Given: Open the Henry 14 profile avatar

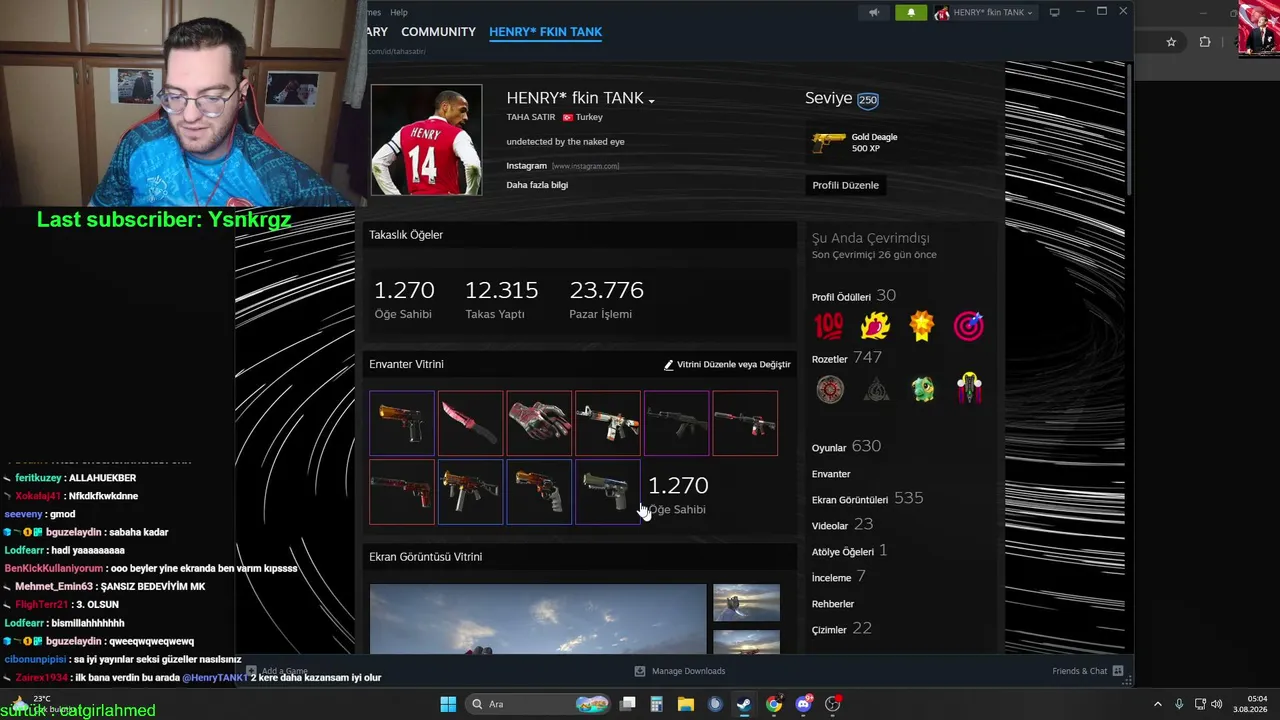Looking at the screenshot, I should click(427, 140).
